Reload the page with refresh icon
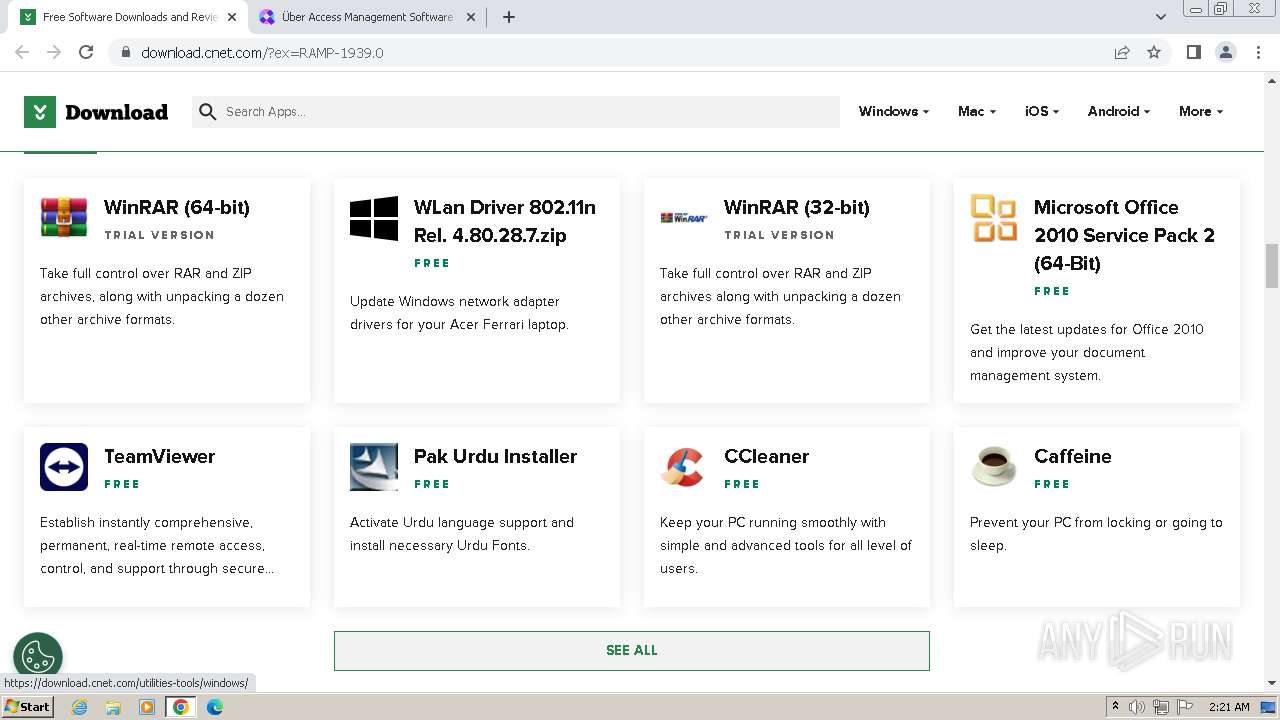Viewport: 1280px width, 720px height. [x=86, y=52]
